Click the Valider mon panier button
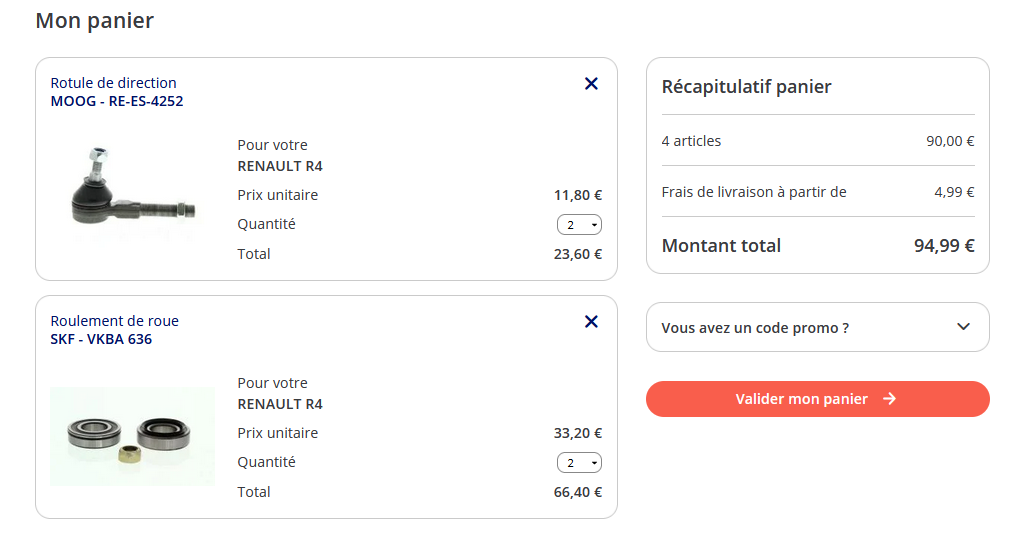The width and height of the screenshot is (1030, 536). coord(817,399)
